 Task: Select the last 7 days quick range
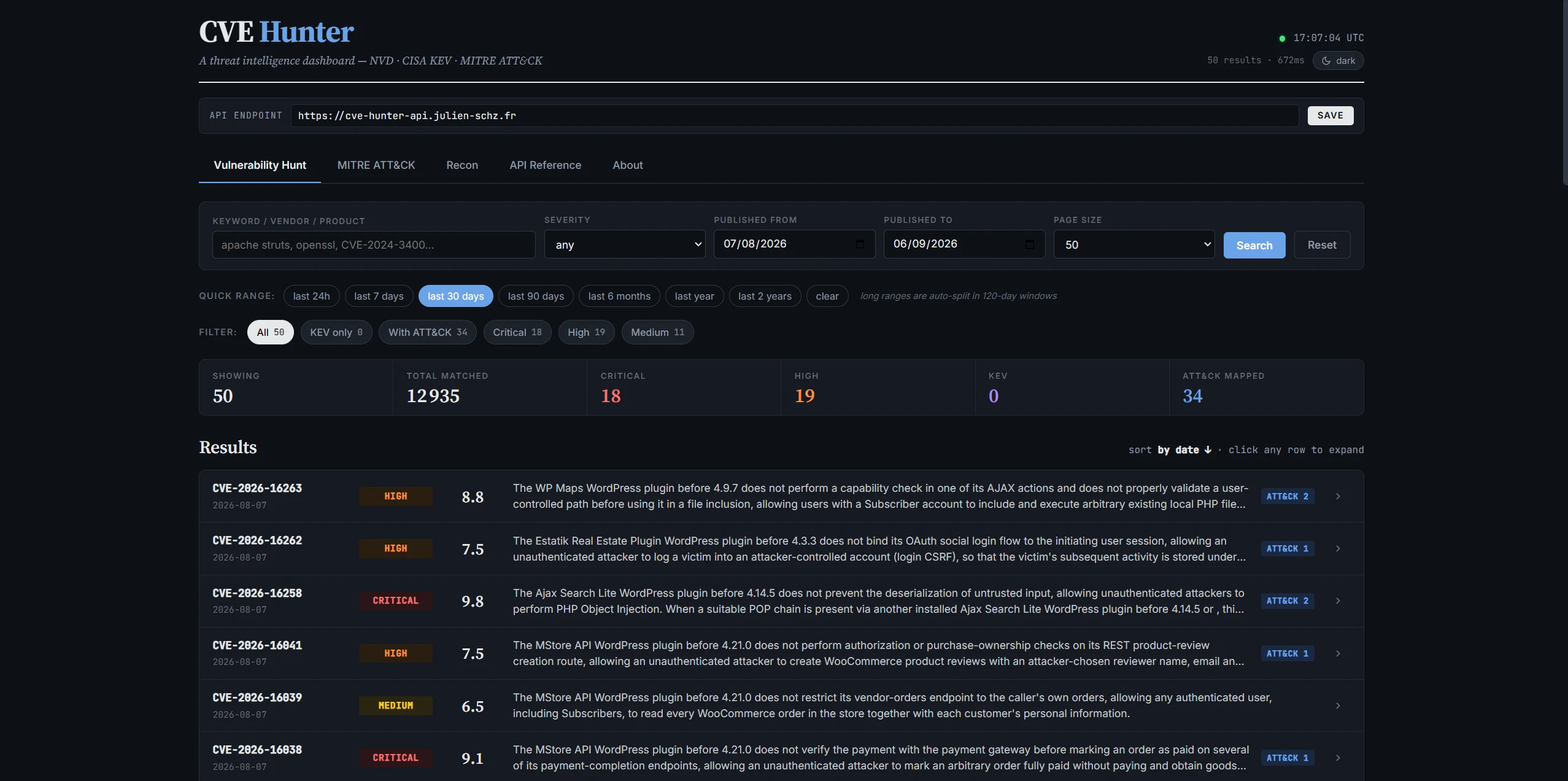tap(379, 296)
